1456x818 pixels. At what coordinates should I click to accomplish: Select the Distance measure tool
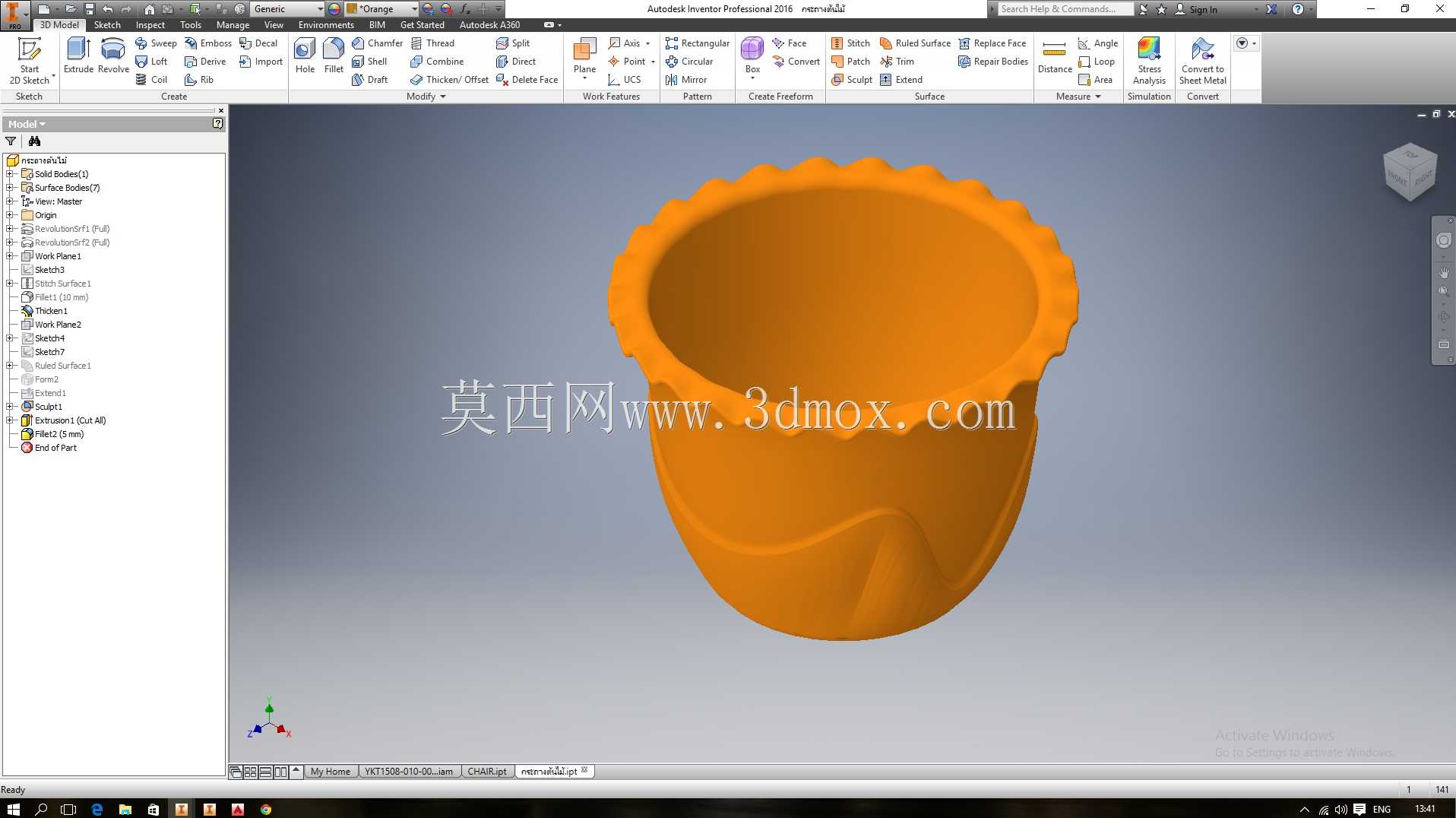(x=1055, y=55)
